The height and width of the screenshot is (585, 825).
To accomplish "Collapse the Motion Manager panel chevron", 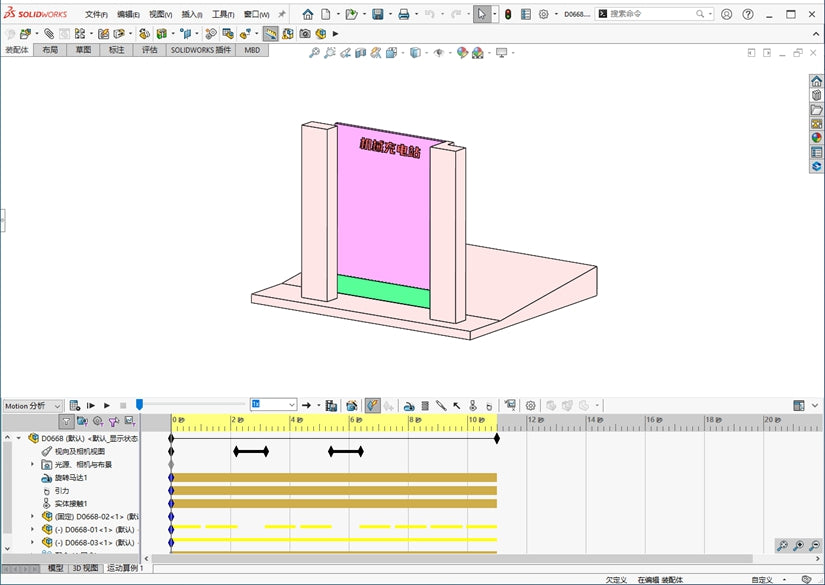I will click(815, 405).
